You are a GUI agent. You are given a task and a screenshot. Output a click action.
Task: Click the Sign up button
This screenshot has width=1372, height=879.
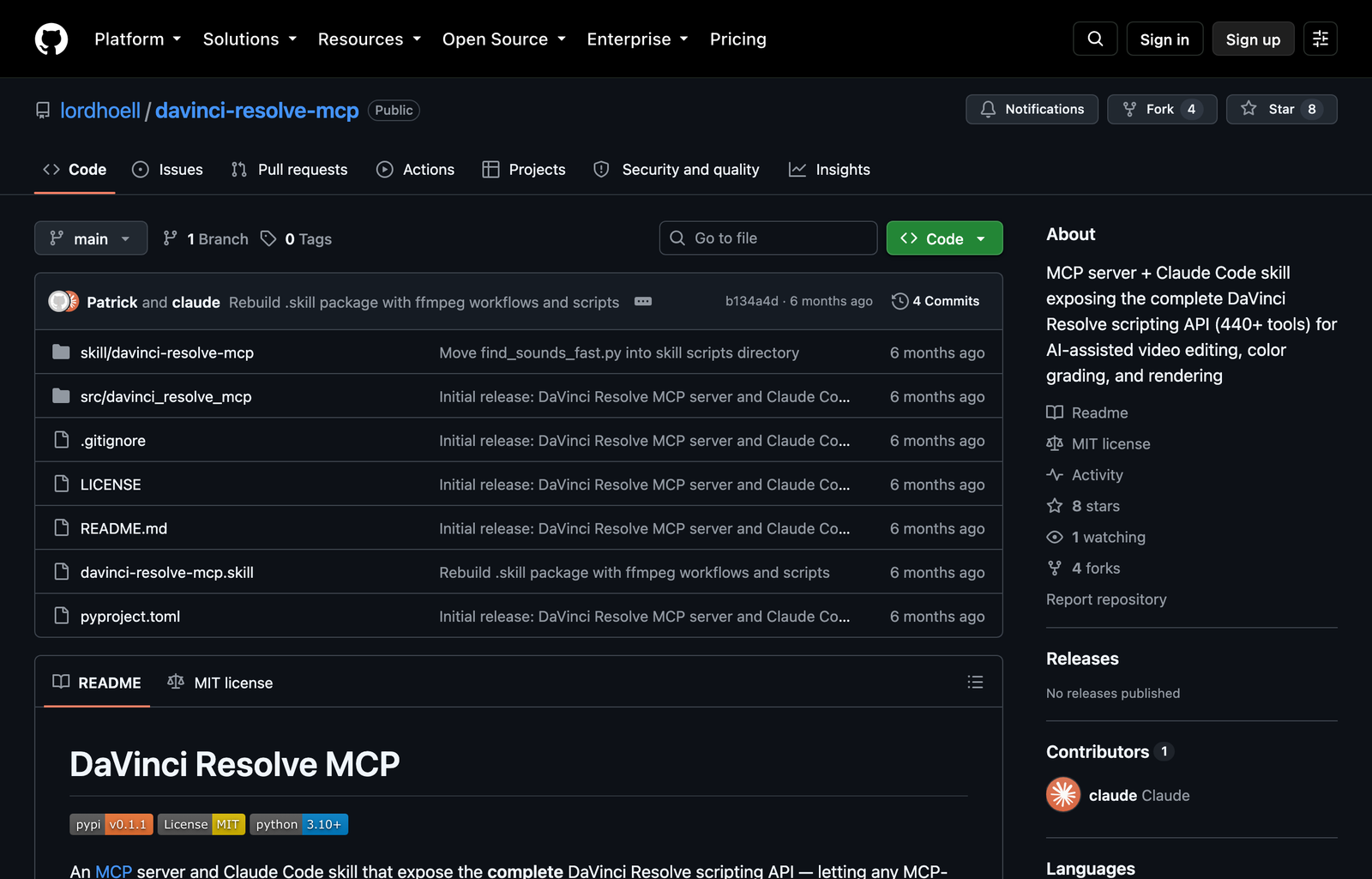pos(1253,39)
